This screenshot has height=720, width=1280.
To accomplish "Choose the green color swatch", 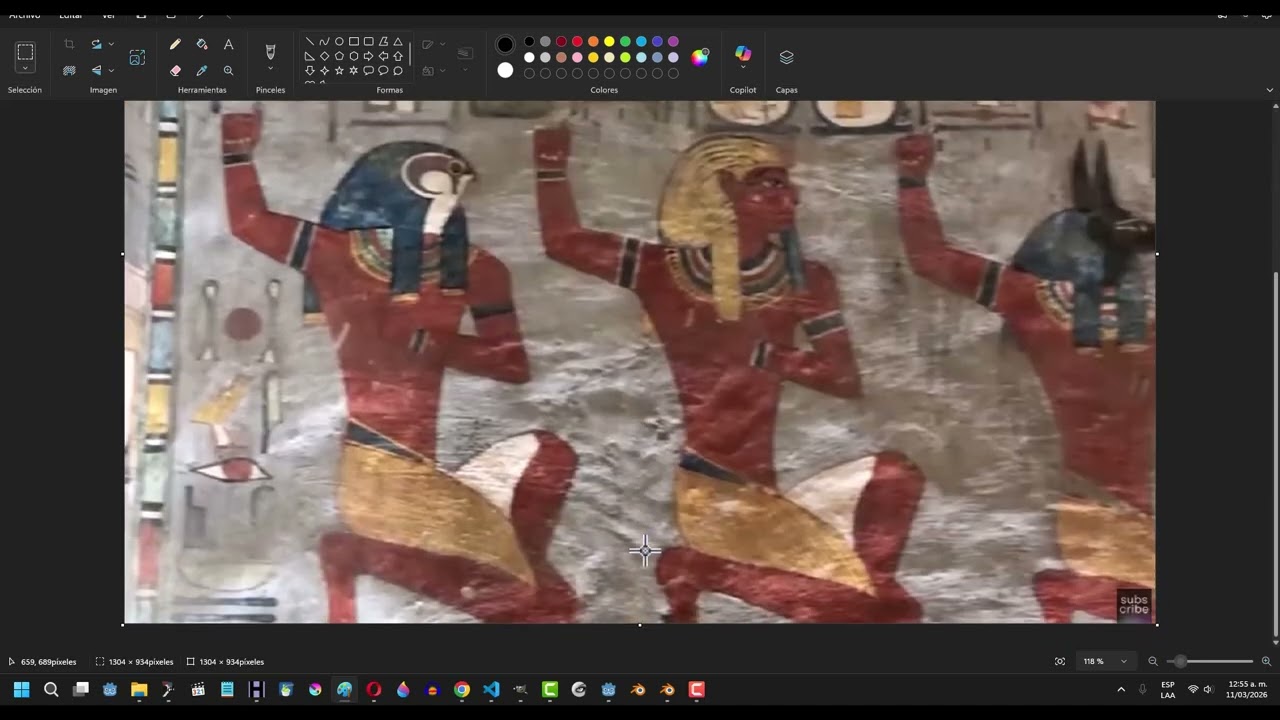I will point(625,41).
